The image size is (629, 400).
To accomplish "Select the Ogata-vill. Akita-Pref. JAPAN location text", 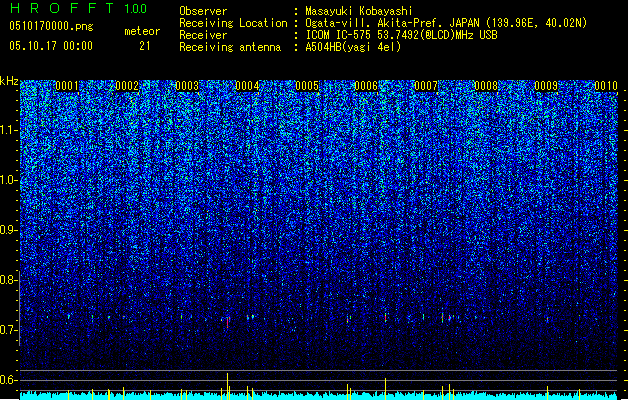I will (446, 23).
